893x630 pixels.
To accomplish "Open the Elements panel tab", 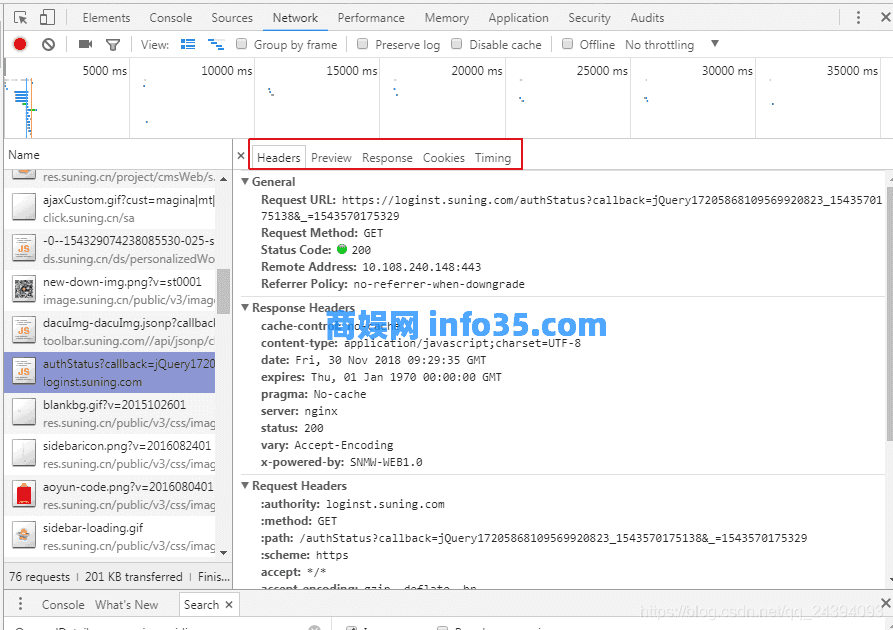I will [x=106, y=18].
